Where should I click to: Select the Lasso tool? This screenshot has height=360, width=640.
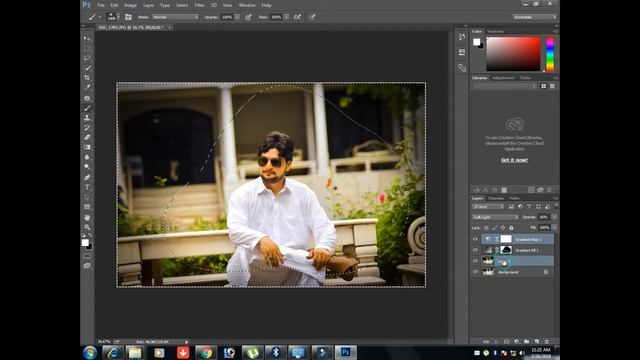click(87, 58)
